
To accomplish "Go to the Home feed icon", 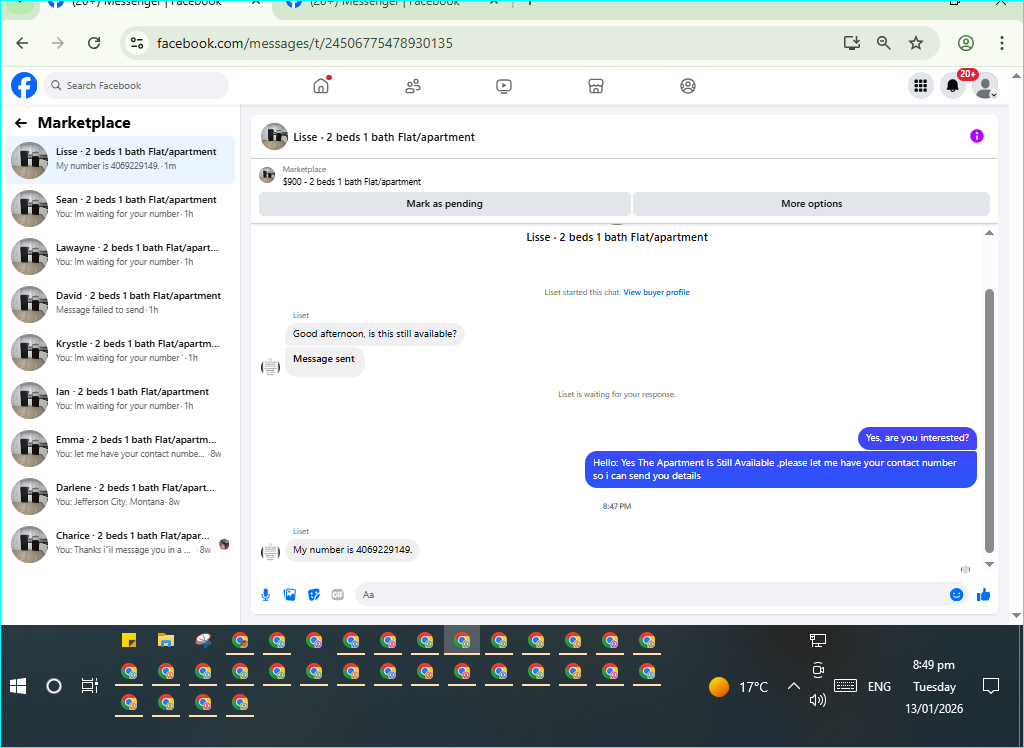I will [x=321, y=86].
